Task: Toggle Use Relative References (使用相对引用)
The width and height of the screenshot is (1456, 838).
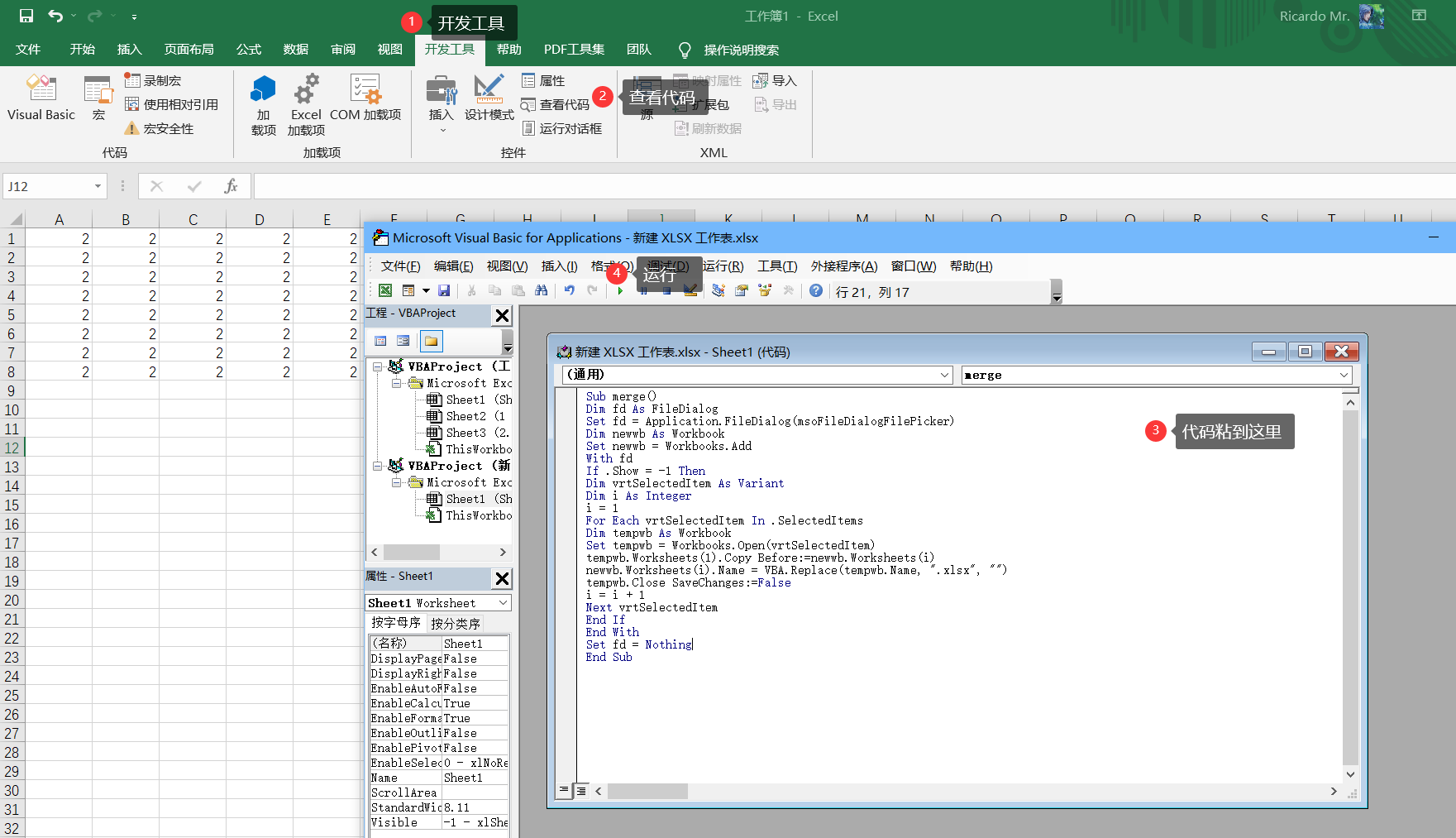Action: [x=172, y=104]
